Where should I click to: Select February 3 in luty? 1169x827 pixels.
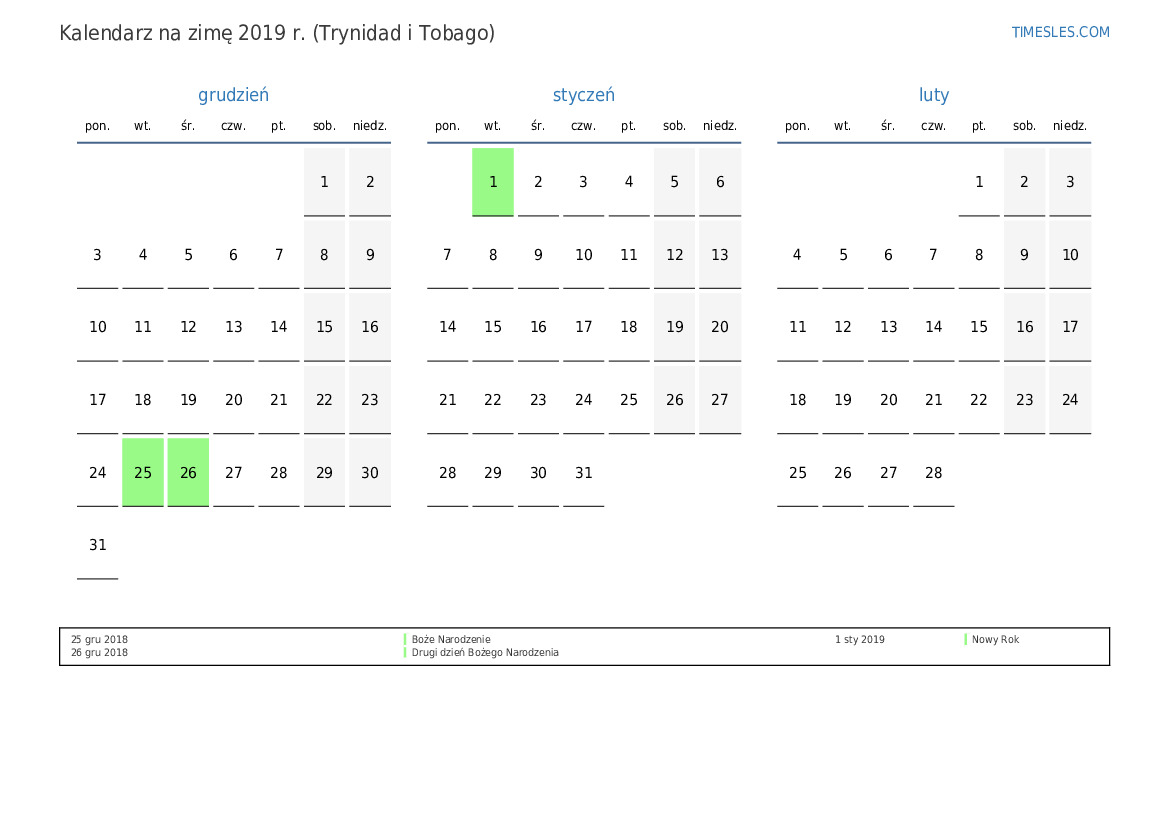coord(1070,182)
